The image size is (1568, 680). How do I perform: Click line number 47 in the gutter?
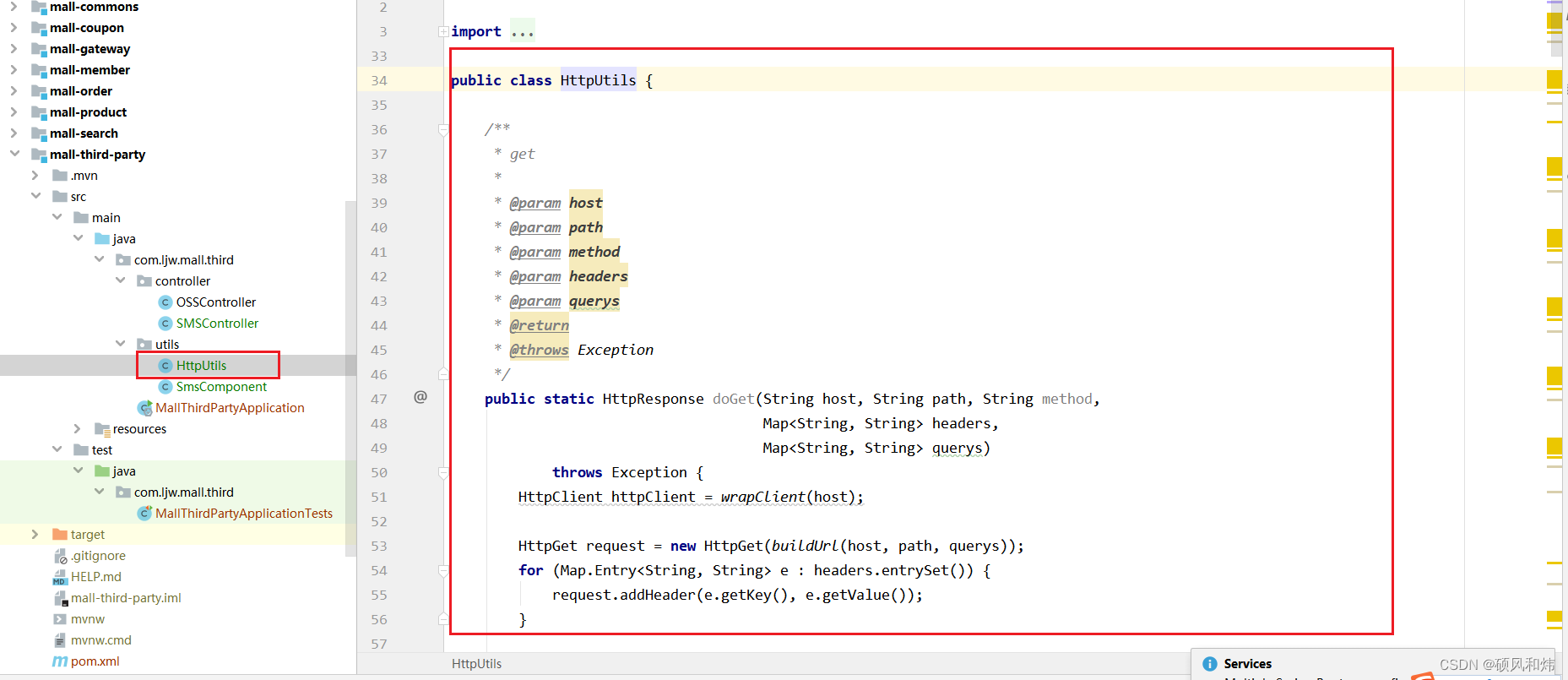(x=379, y=399)
